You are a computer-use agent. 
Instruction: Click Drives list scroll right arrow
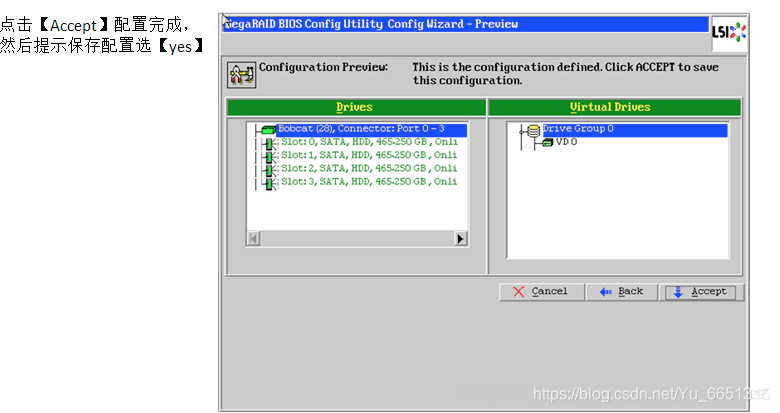(461, 239)
